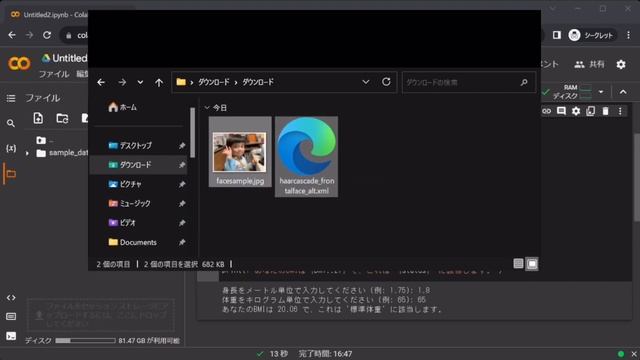Go back in the Chrome browser
640x360 pixels.
coord(12,35)
